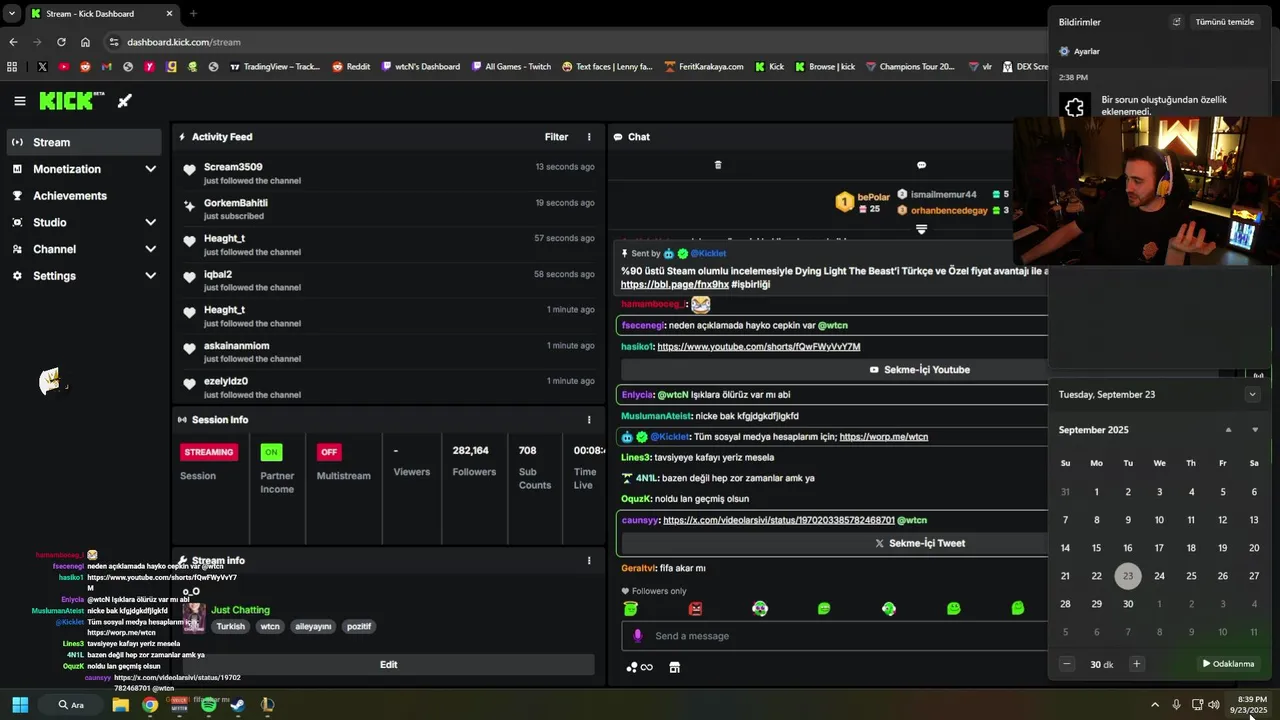Decrease focus duration with minus button
The image size is (1280, 720).
(1067, 664)
